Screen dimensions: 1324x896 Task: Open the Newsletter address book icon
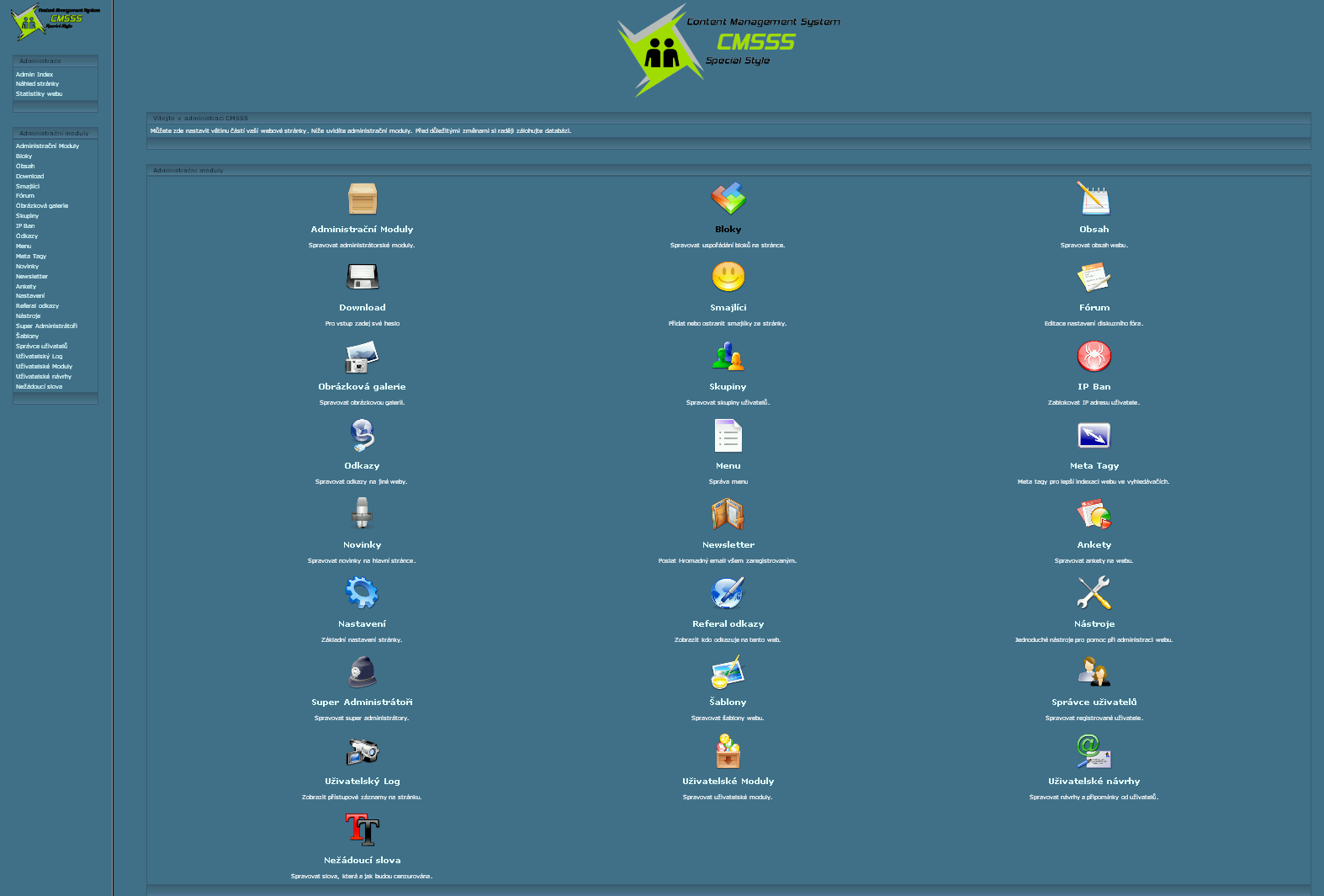pyautogui.click(x=728, y=514)
